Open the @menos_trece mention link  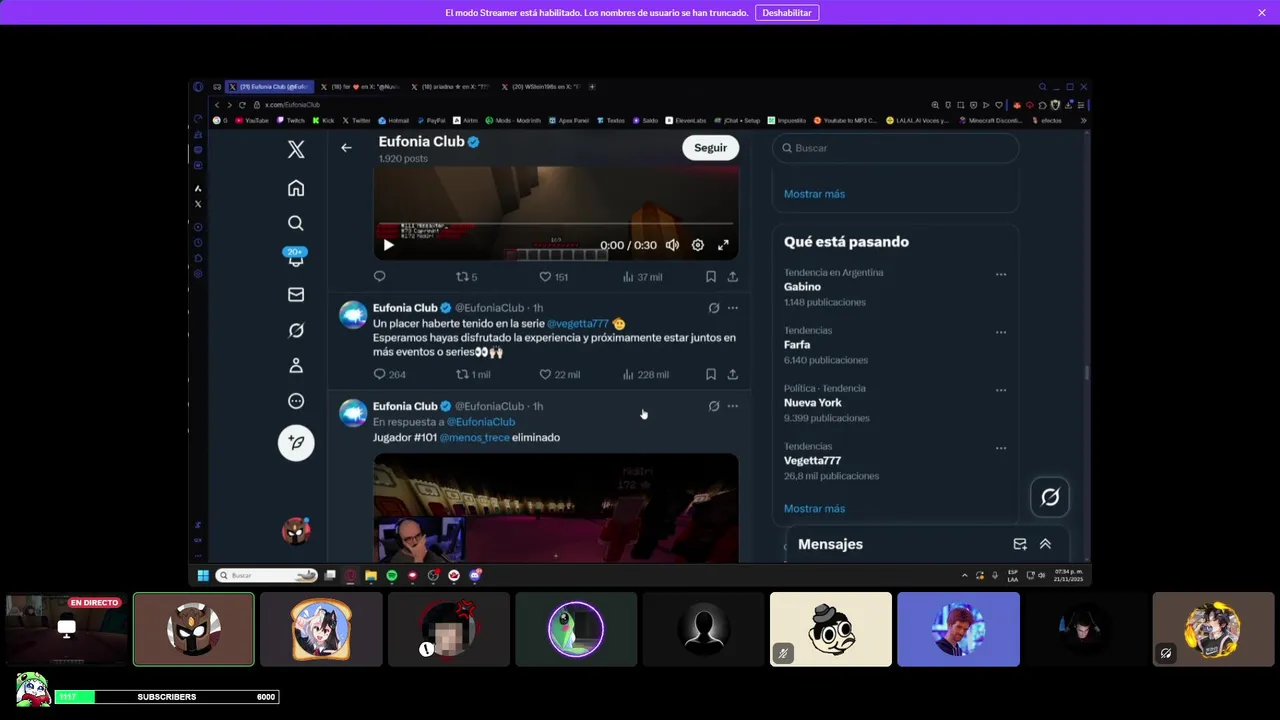(474, 437)
